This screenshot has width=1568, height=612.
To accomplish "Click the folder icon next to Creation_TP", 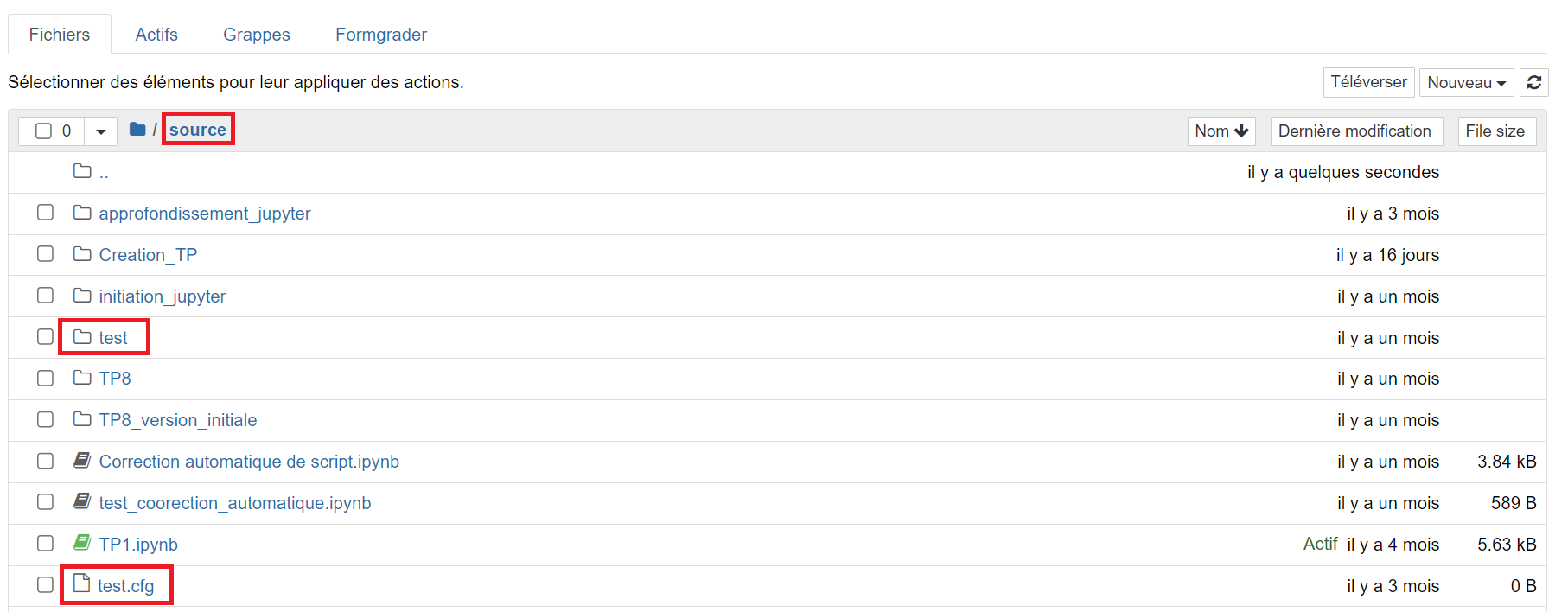I will coord(81,252).
